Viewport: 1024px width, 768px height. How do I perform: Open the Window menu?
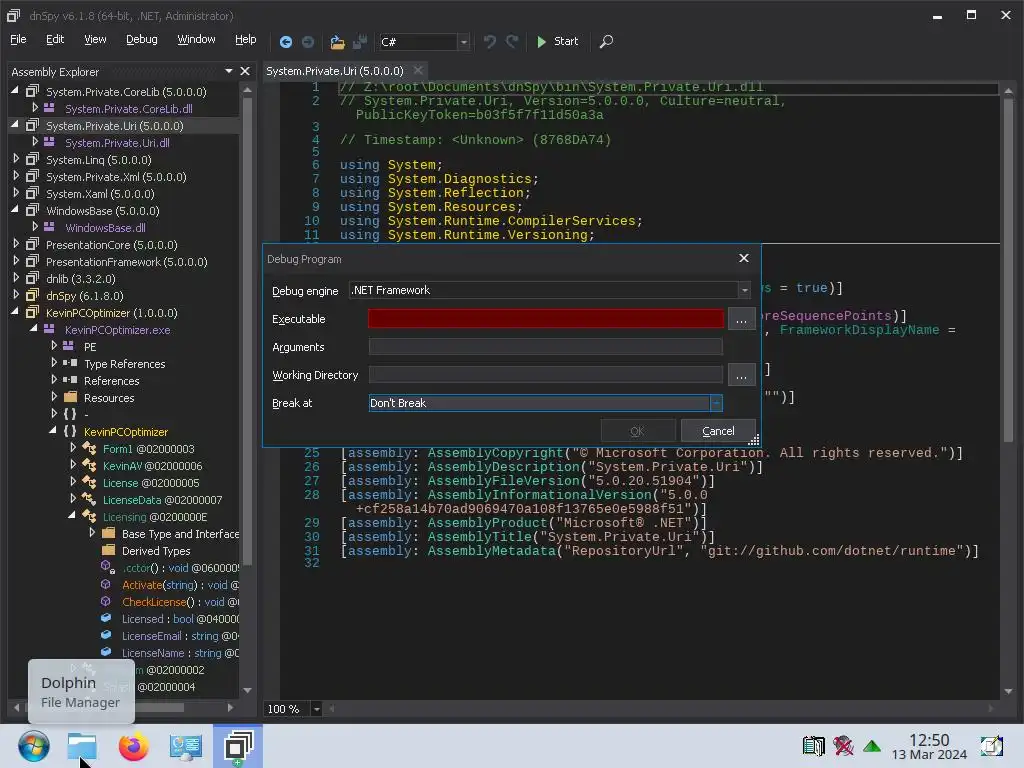196,39
